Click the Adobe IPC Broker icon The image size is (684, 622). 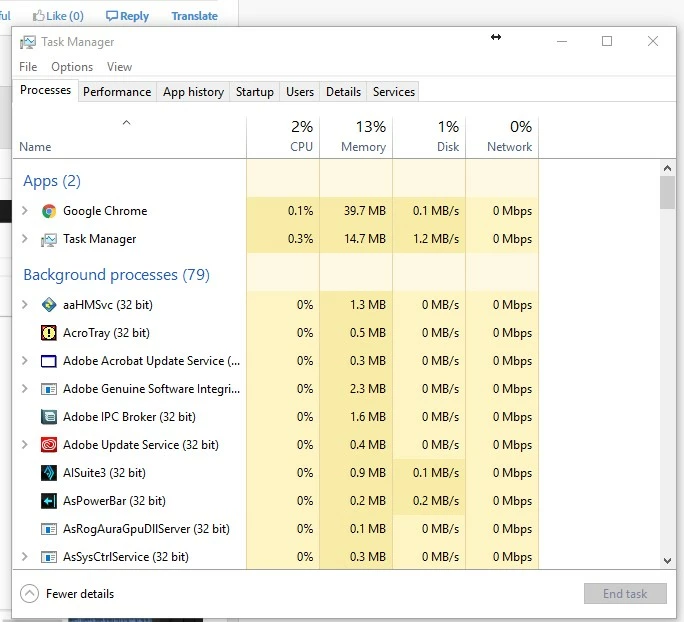pyautogui.click(x=49, y=417)
